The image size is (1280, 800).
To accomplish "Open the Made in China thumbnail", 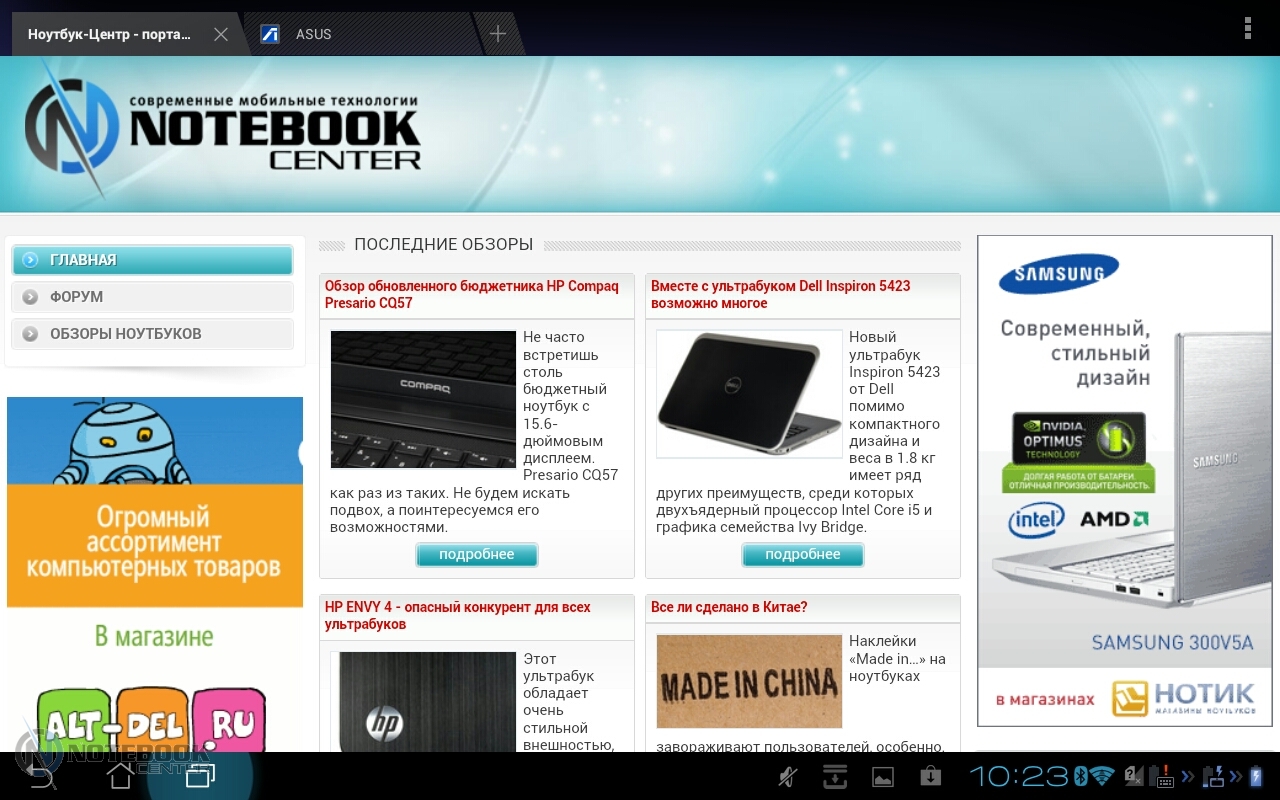I will click(x=749, y=681).
